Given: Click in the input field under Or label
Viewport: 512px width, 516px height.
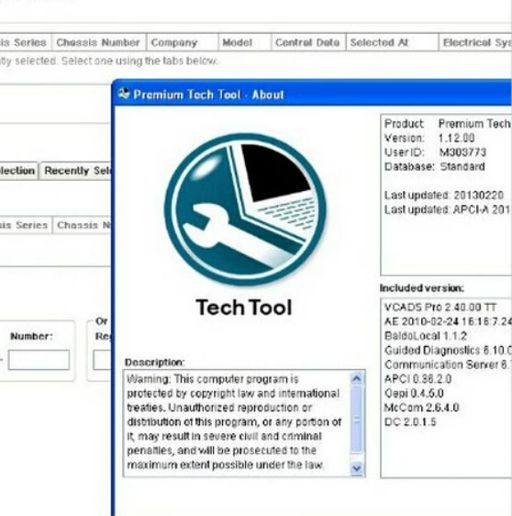Looking at the screenshot, I should (102, 360).
